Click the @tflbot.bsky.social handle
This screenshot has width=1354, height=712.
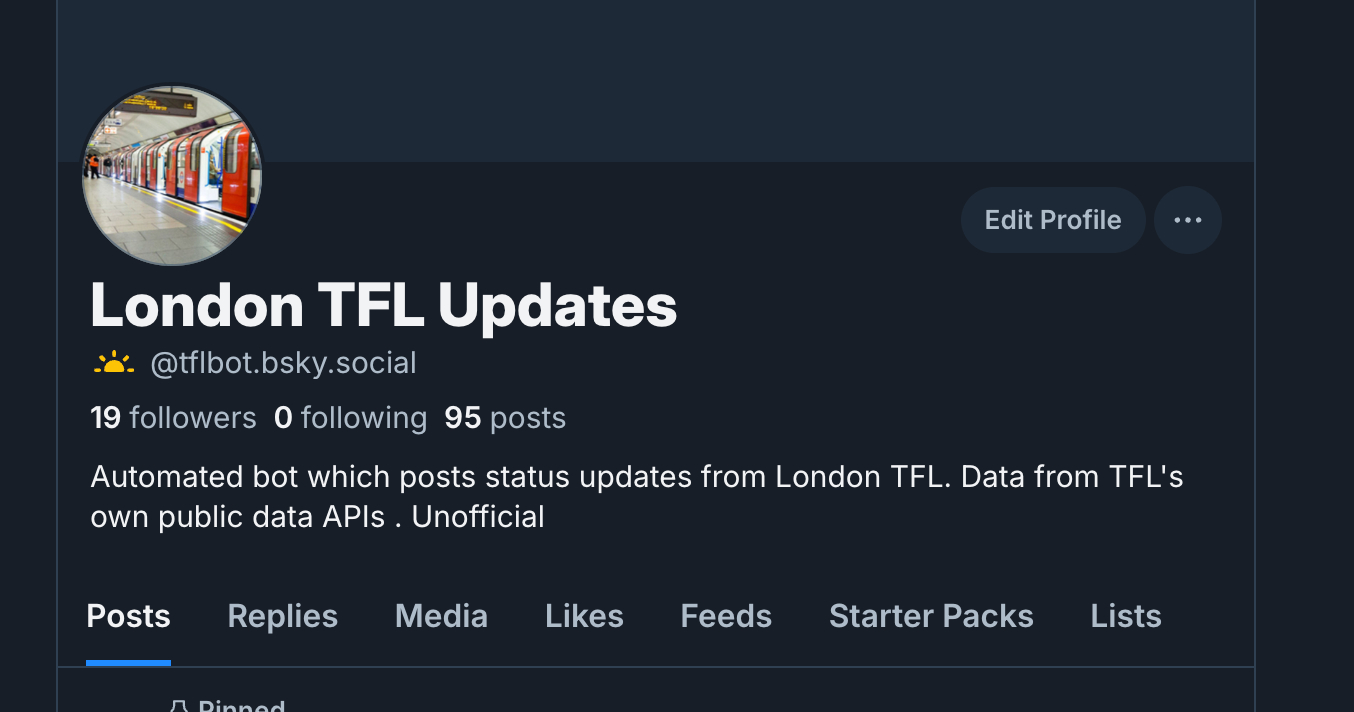(x=283, y=363)
